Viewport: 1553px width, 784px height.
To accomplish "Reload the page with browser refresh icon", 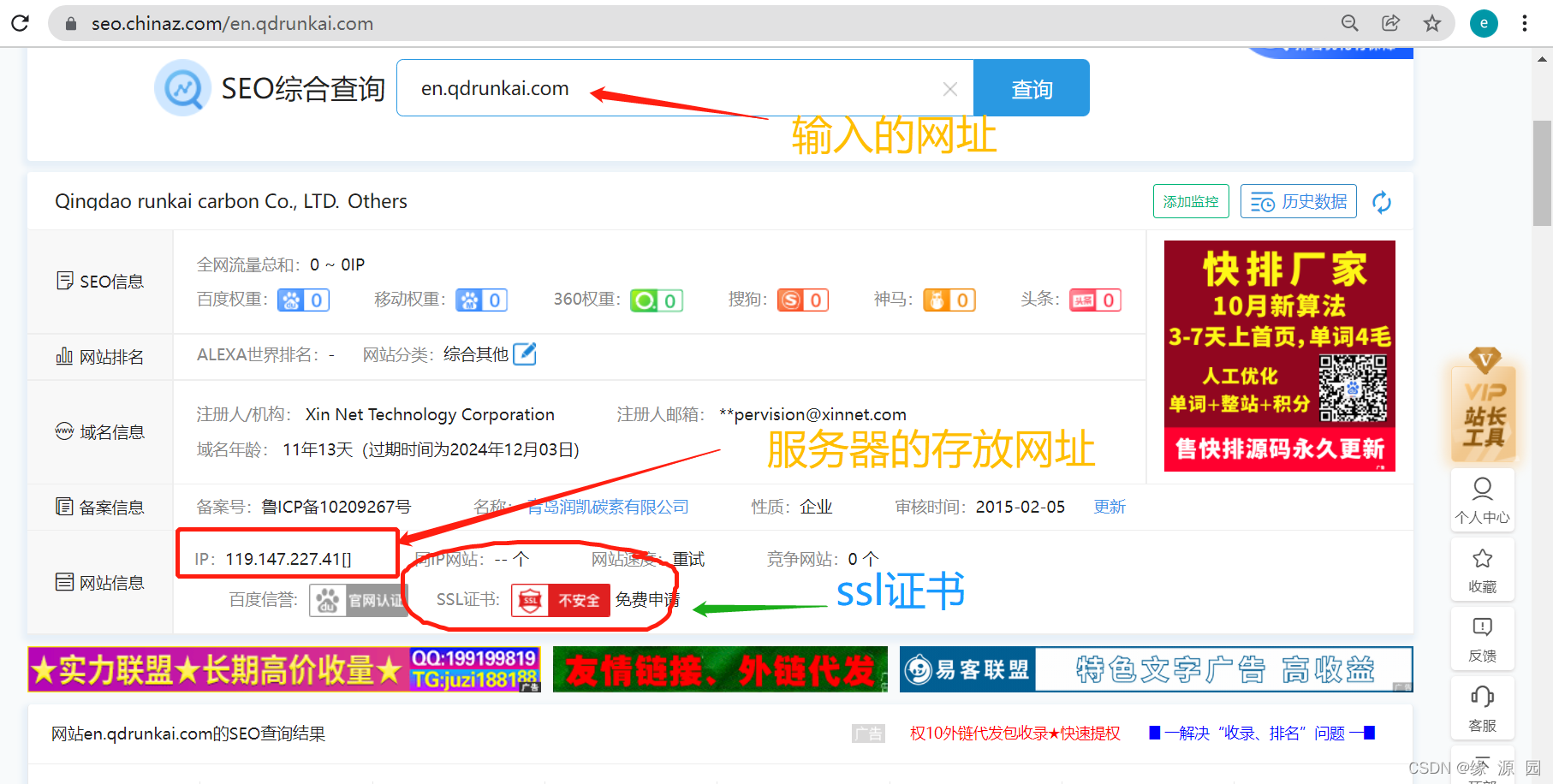I will point(21,23).
